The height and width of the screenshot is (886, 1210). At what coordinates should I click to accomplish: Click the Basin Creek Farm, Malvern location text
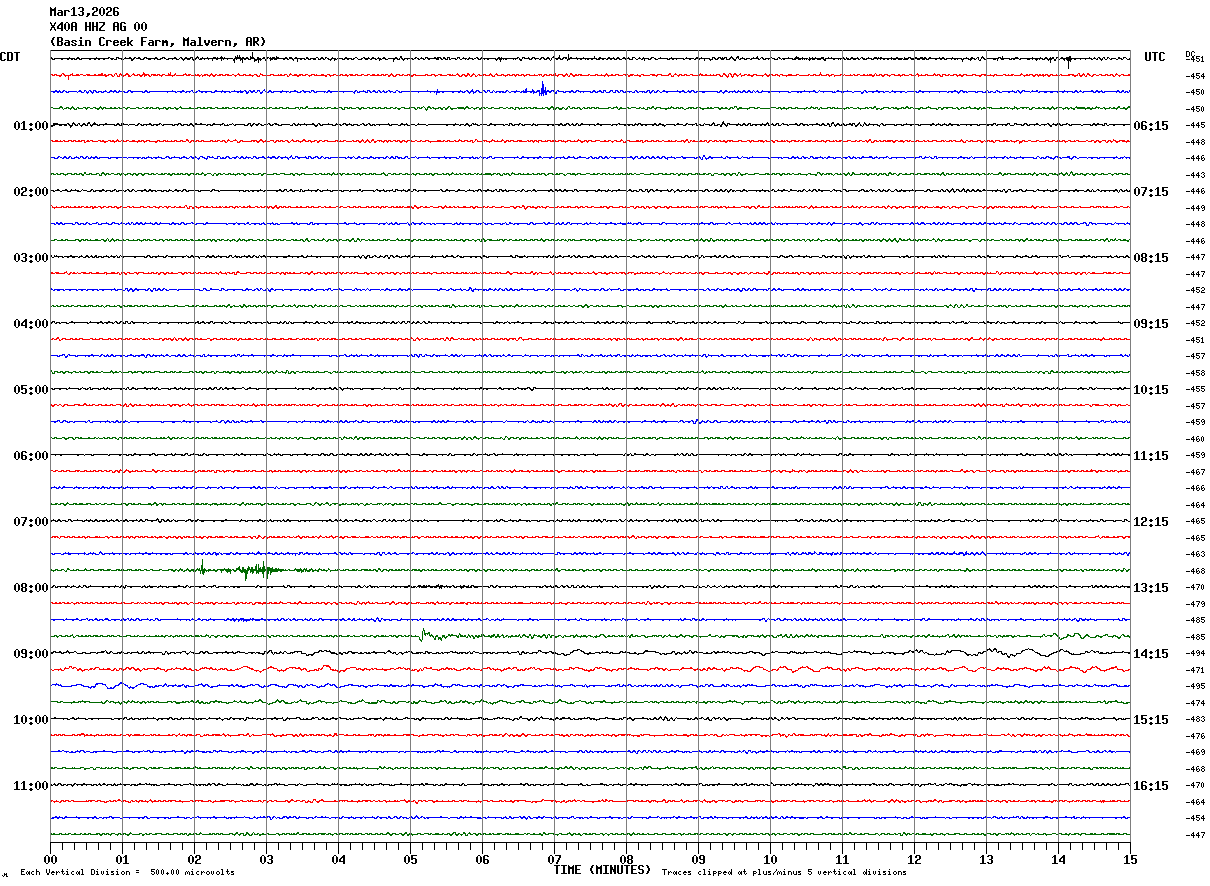coord(157,42)
